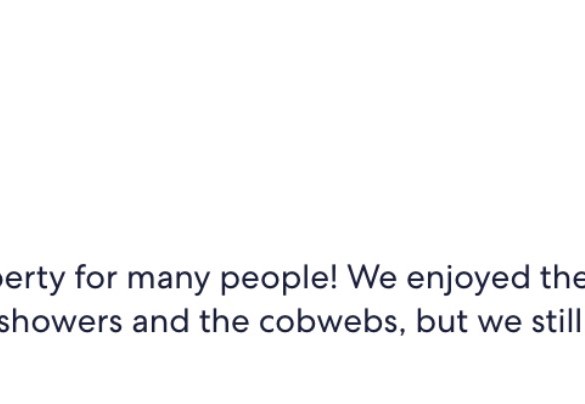Image resolution: width=585 pixels, height=404 pixels.
Task: Click the exclamation mark after "people"
Action: pos(334,276)
